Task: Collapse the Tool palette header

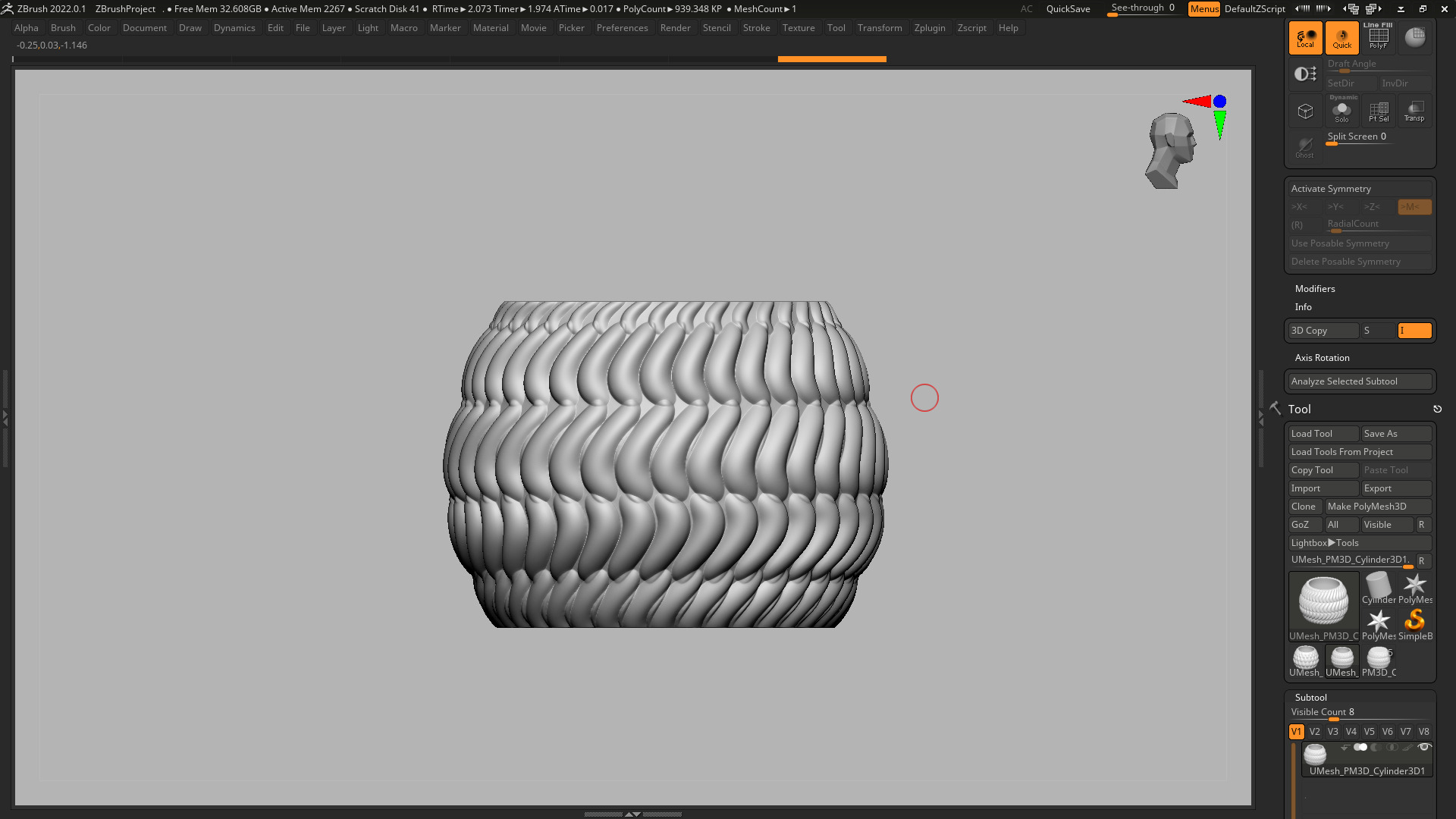Action: (x=1299, y=409)
